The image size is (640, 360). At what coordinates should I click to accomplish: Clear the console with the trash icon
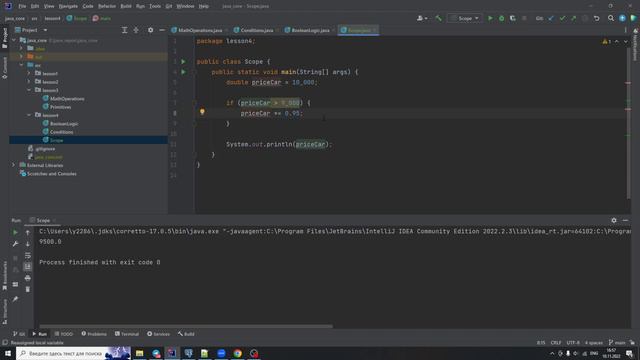[27, 289]
